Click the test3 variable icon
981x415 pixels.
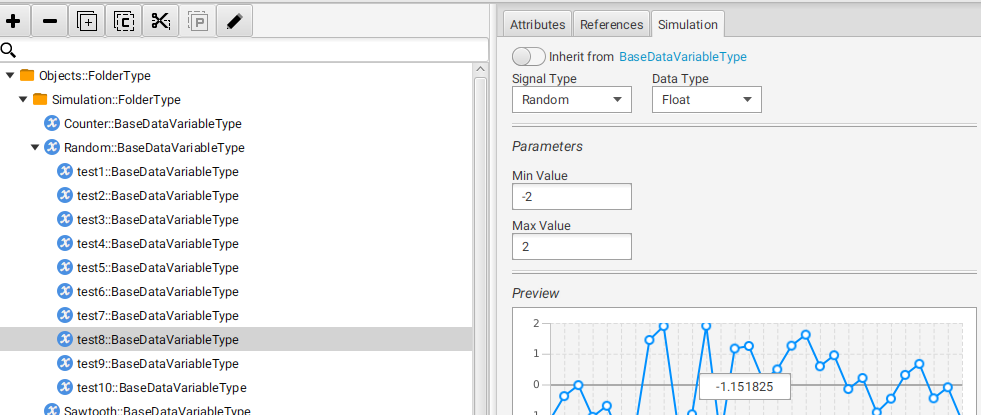click(64, 219)
